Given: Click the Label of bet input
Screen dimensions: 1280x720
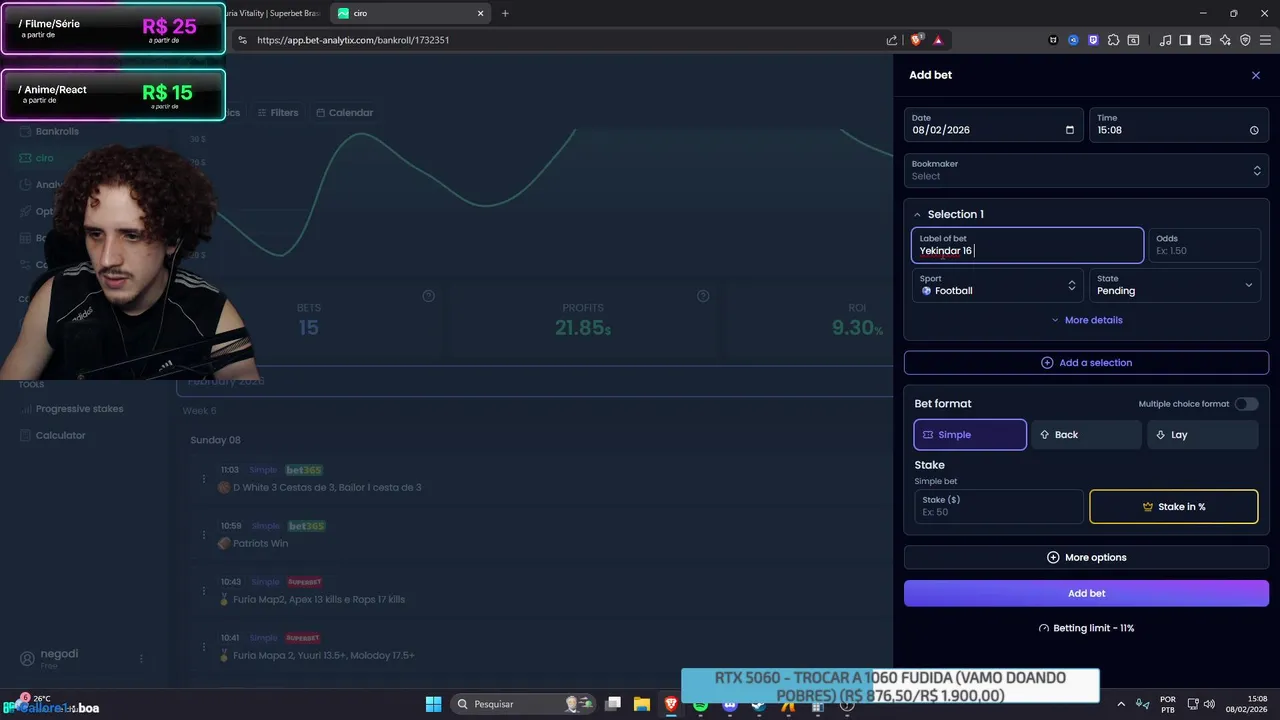Looking at the screenshot, I should (x=1027, y=245).
